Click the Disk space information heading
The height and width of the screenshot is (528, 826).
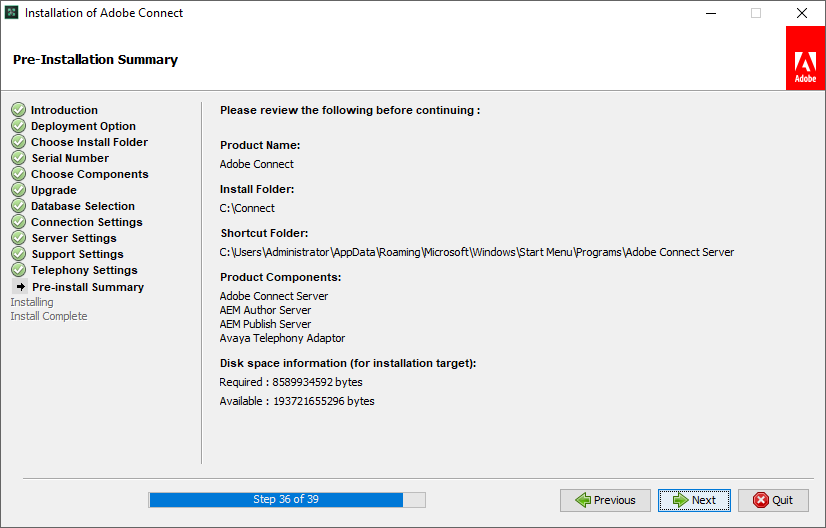click(x=348, y=364)
